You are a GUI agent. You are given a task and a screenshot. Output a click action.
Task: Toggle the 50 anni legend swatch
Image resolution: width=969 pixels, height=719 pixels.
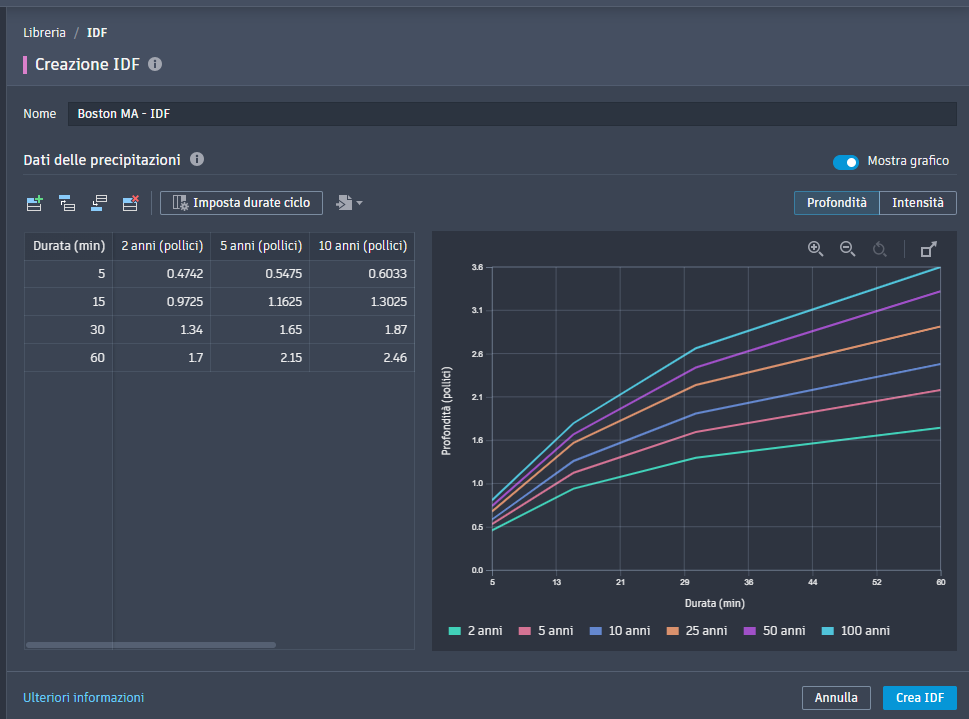(750, 631)
